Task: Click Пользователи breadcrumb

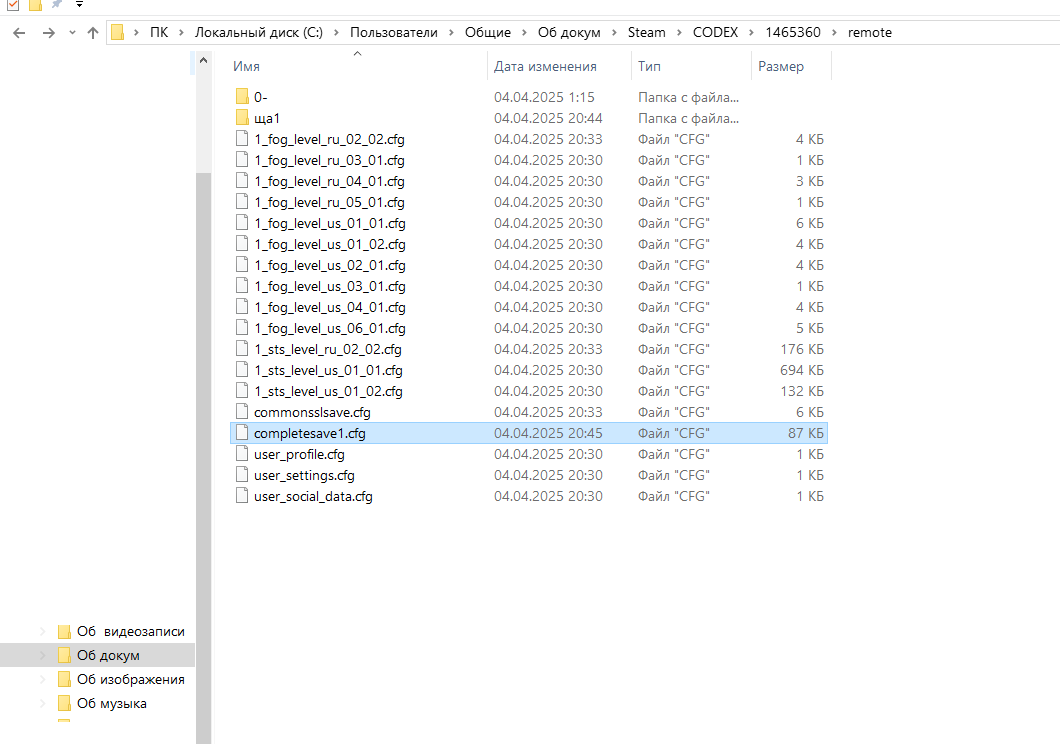Action: [x=393, y=32]
